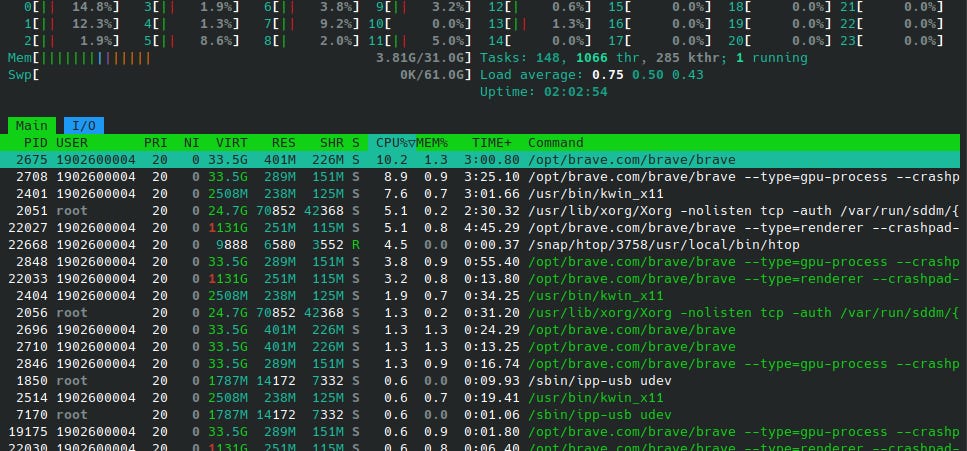Sort by USER column header

pos(72,143)
